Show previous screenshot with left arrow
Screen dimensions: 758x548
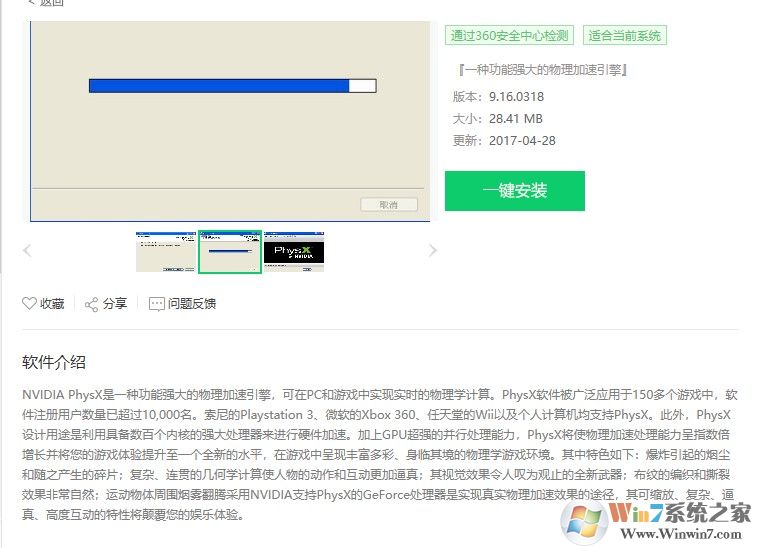pos(27,250)
